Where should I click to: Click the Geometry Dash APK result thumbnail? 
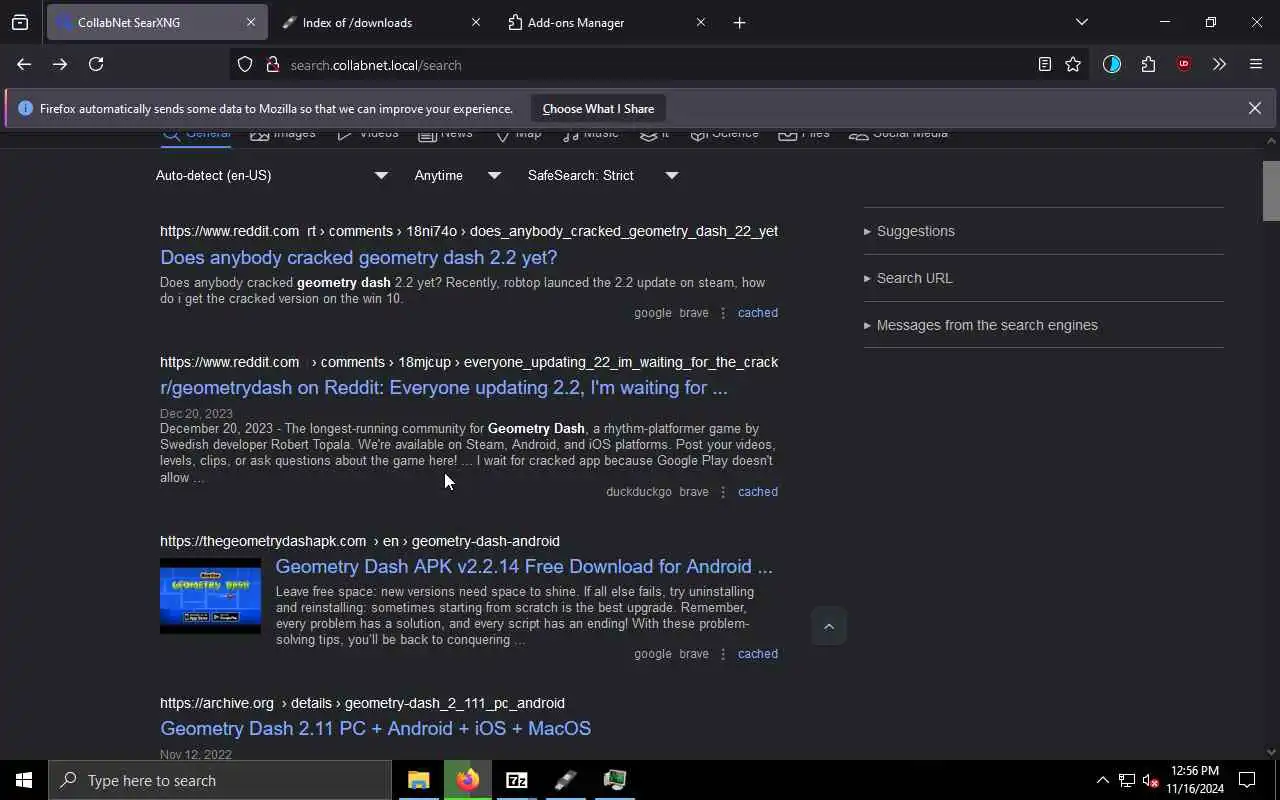210,596
